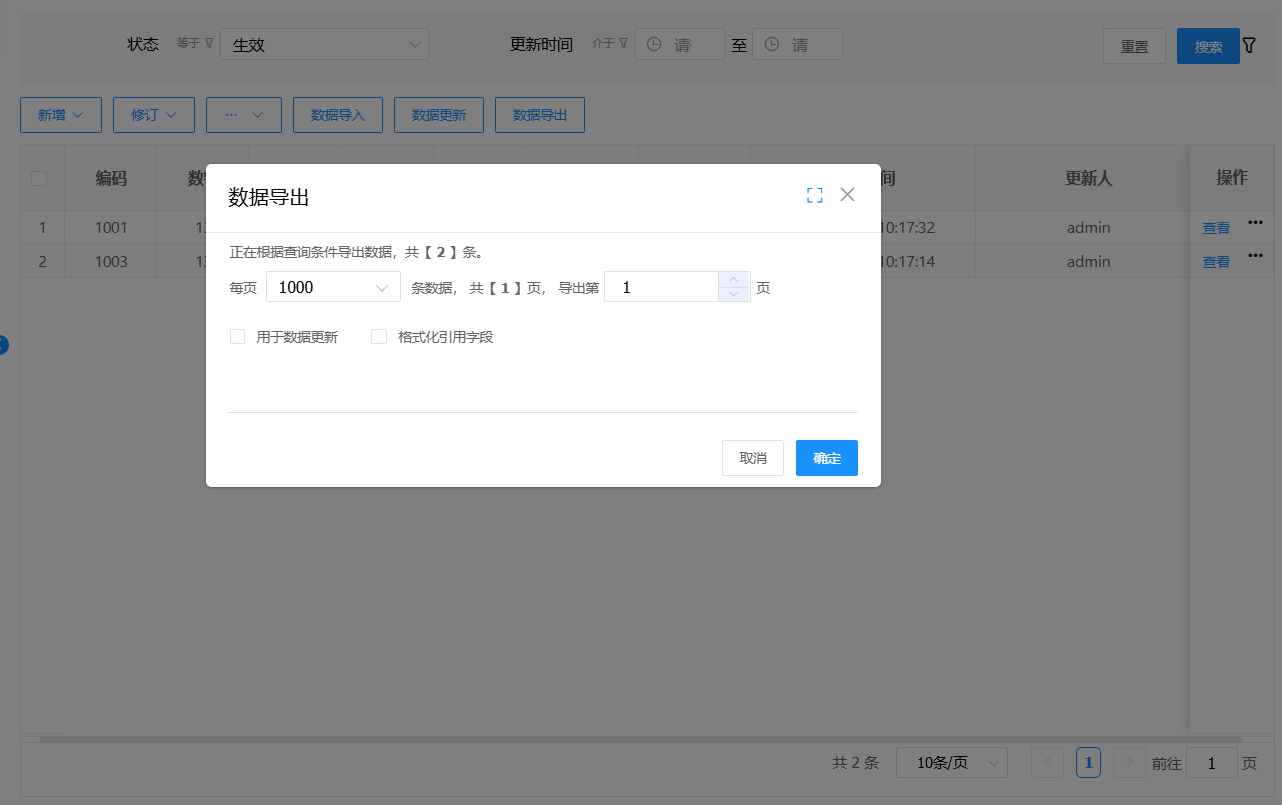The height and width of the screenshot is (805, 1282).
Task: Click the decrement arrow on the page number stepper
Action: [734, 294]
